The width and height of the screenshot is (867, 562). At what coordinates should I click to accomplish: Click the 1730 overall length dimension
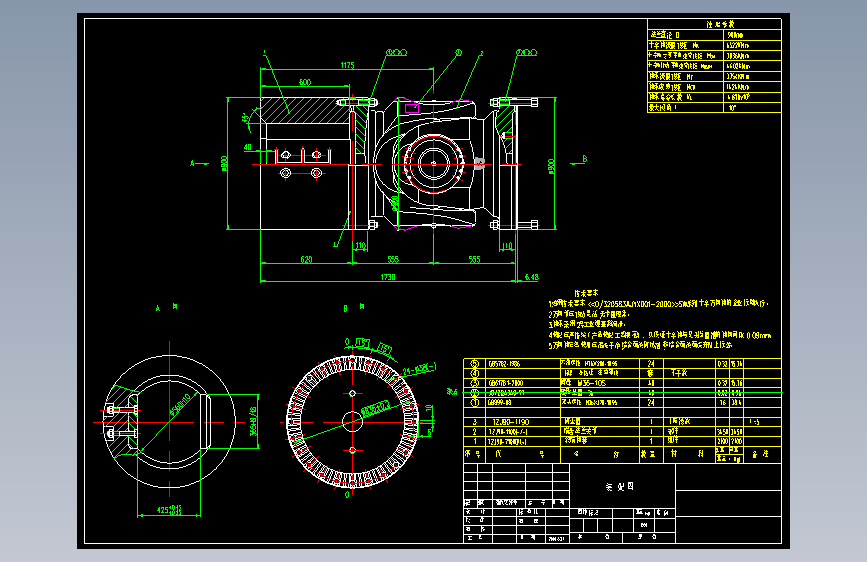coord(388,277)
